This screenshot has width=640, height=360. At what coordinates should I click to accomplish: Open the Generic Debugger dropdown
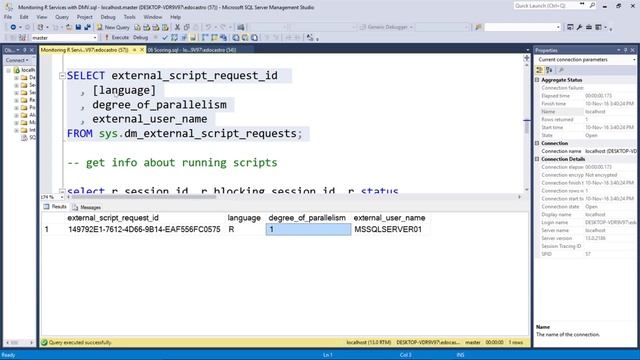[x=386, y=27]
